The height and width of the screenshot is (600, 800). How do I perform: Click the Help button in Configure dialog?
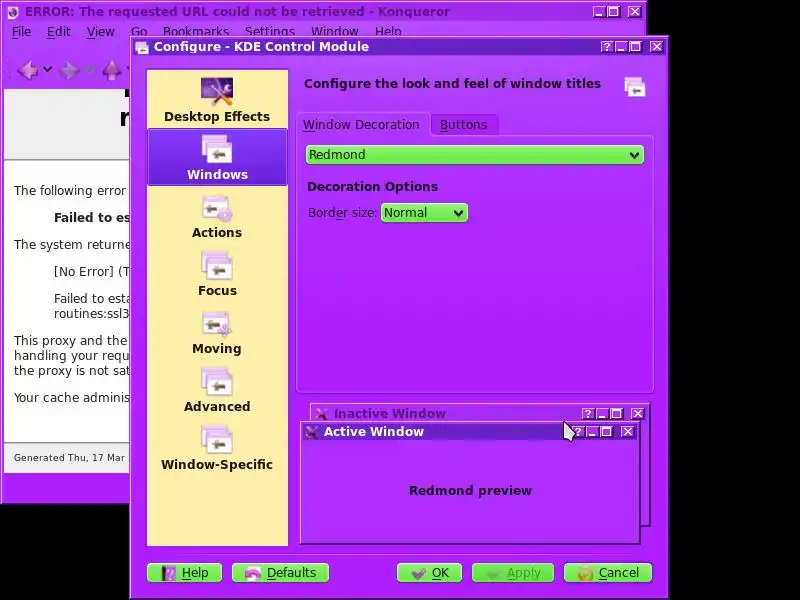point(185,573)
